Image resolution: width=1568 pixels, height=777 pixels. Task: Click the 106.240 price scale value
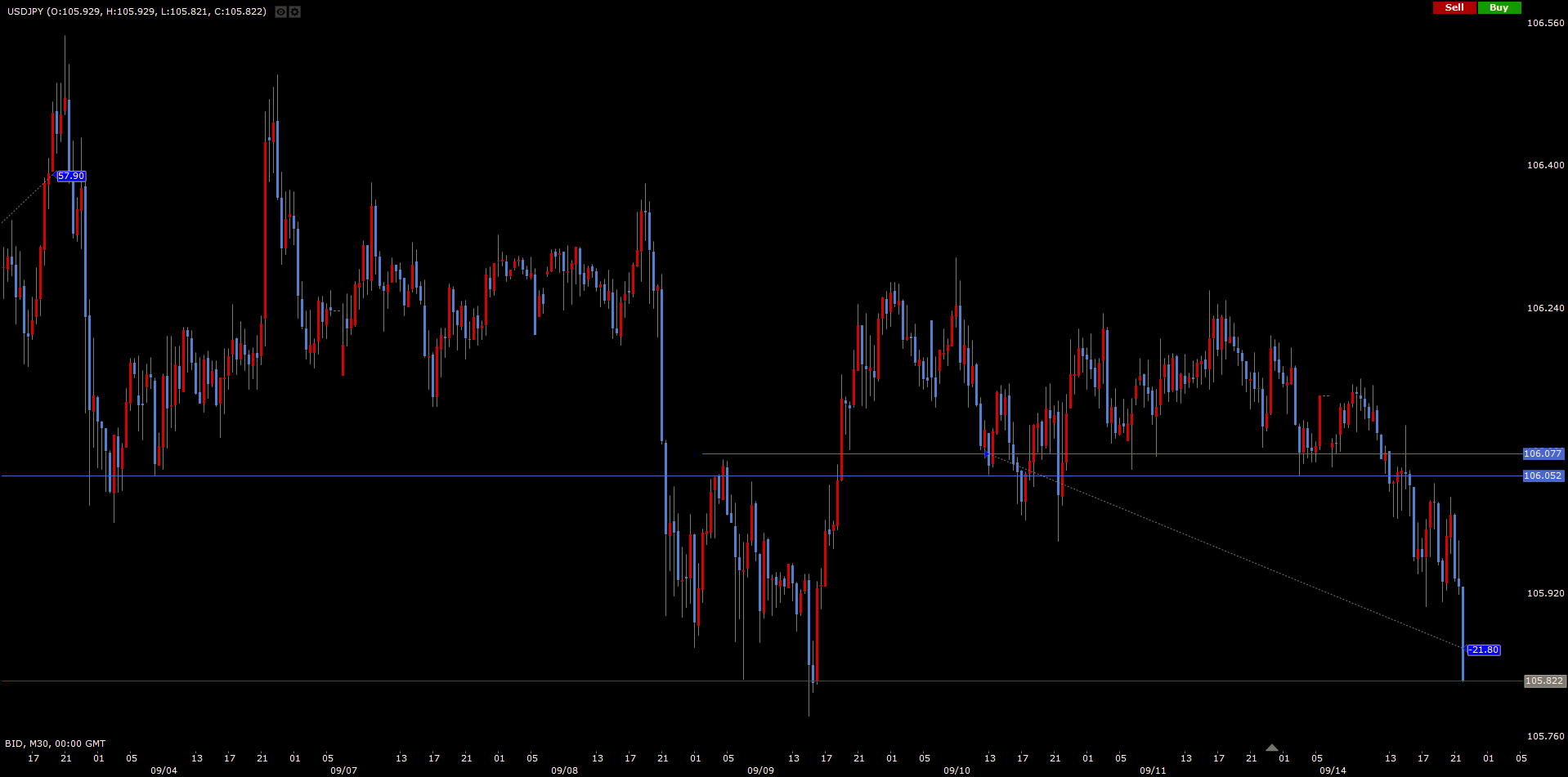(1545, 308)
